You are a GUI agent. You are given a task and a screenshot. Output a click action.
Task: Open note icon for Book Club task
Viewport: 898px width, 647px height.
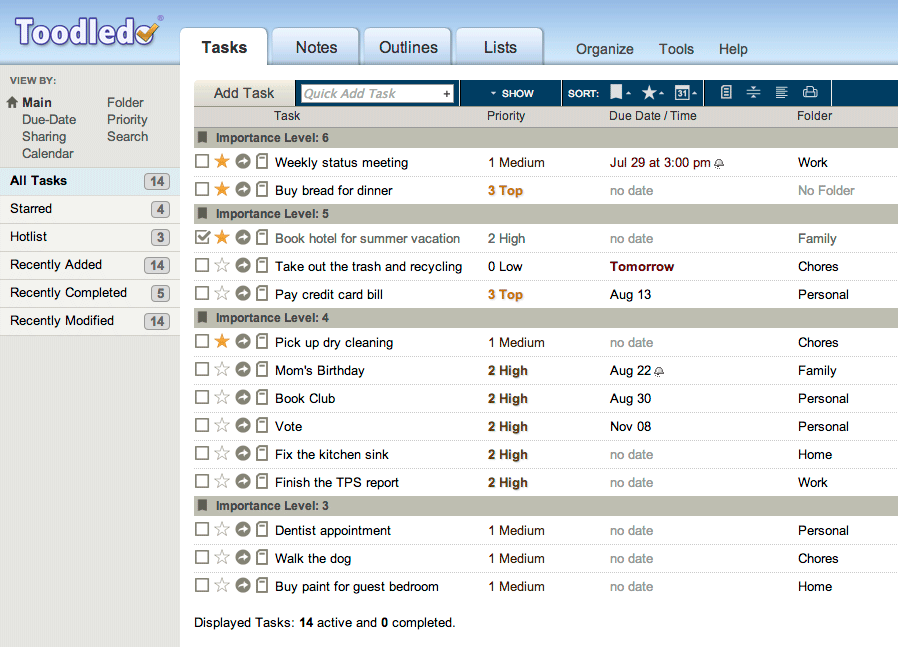(262, 398)
